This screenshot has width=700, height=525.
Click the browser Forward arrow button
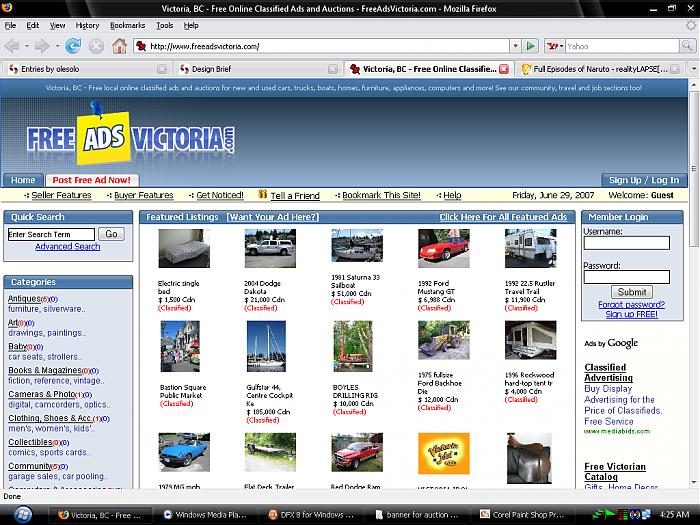click(x=42, y=46)
